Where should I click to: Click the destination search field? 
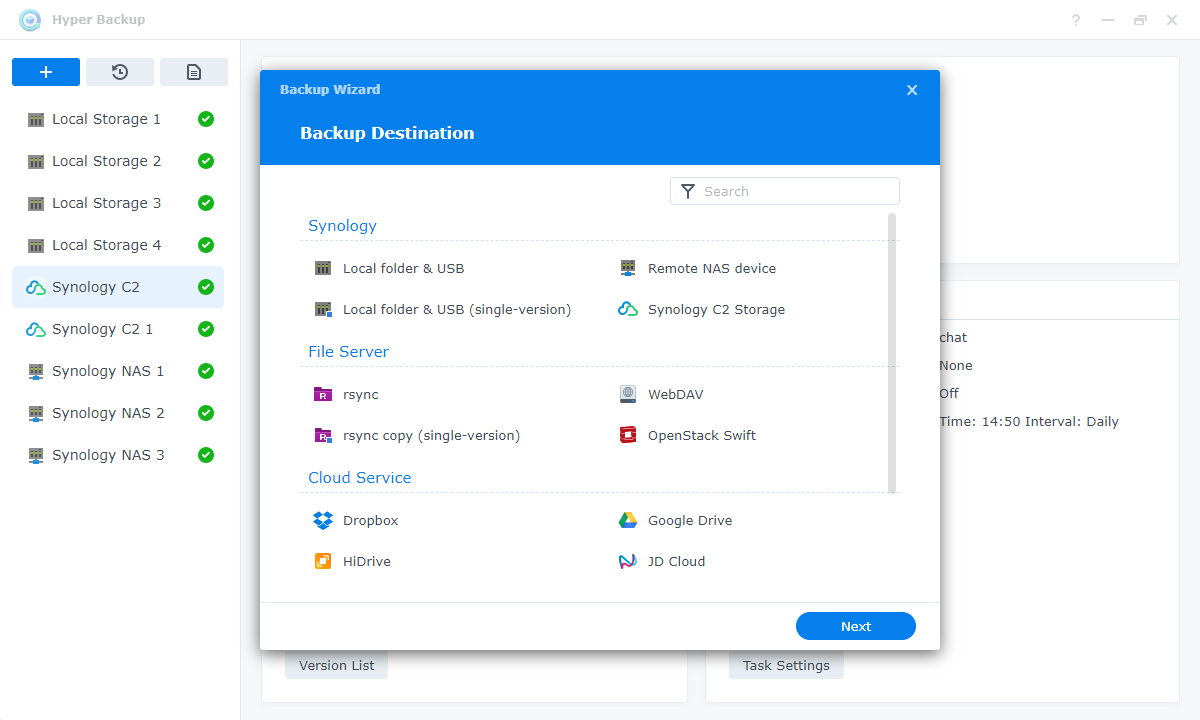point(784,190)
